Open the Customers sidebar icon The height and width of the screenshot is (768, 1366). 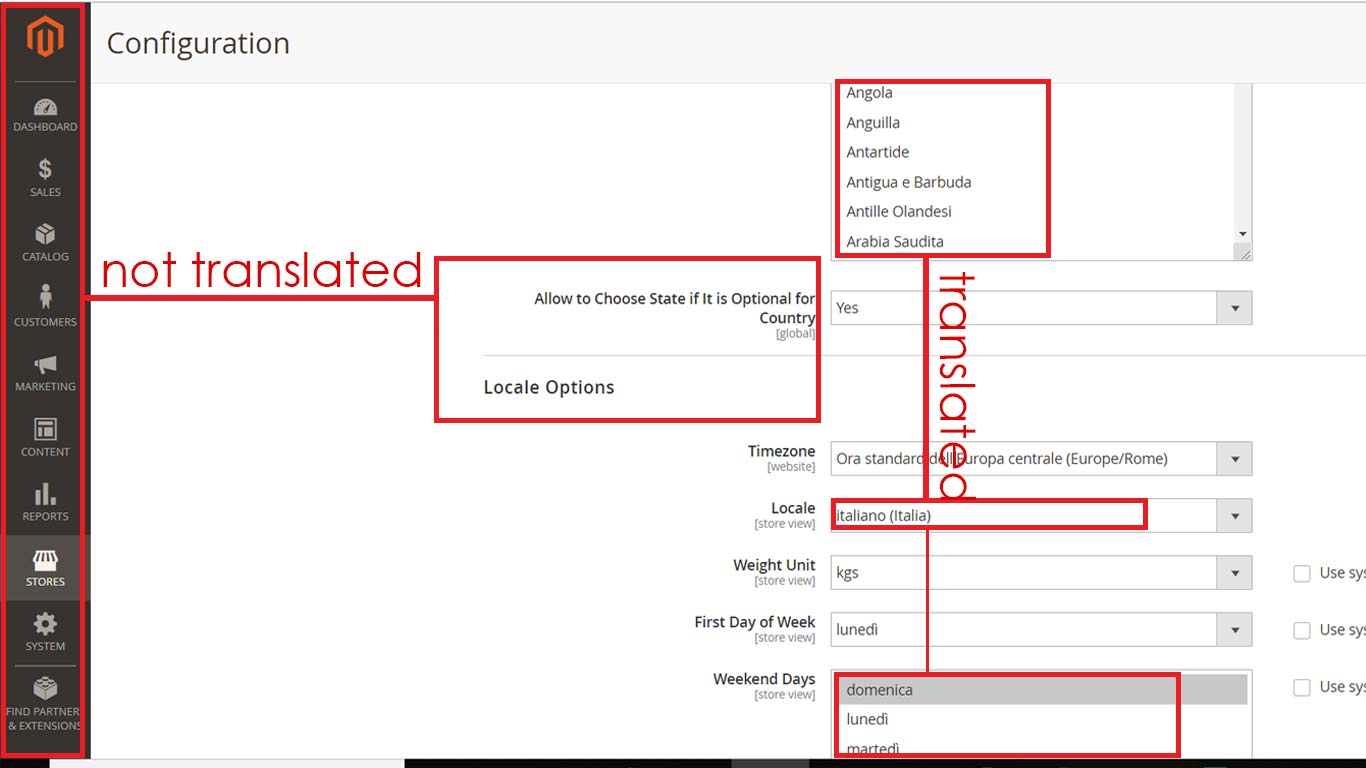[45, 299]
